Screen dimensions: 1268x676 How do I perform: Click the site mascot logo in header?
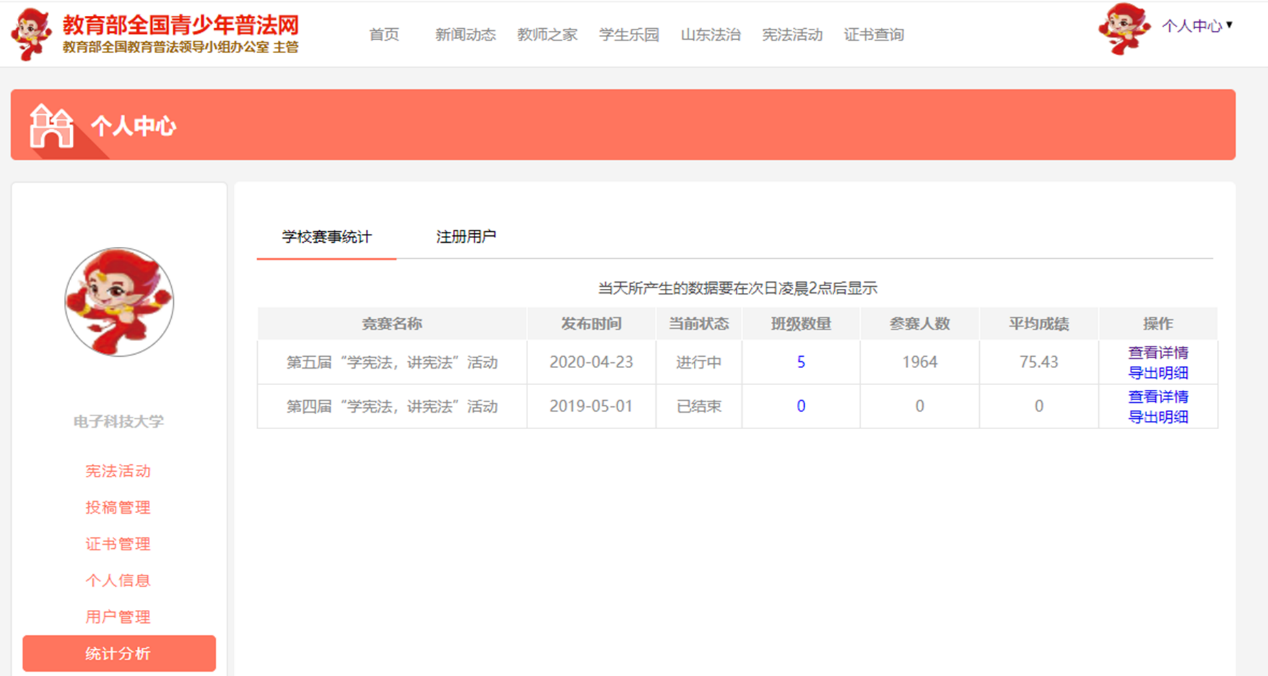pos(31,34)
